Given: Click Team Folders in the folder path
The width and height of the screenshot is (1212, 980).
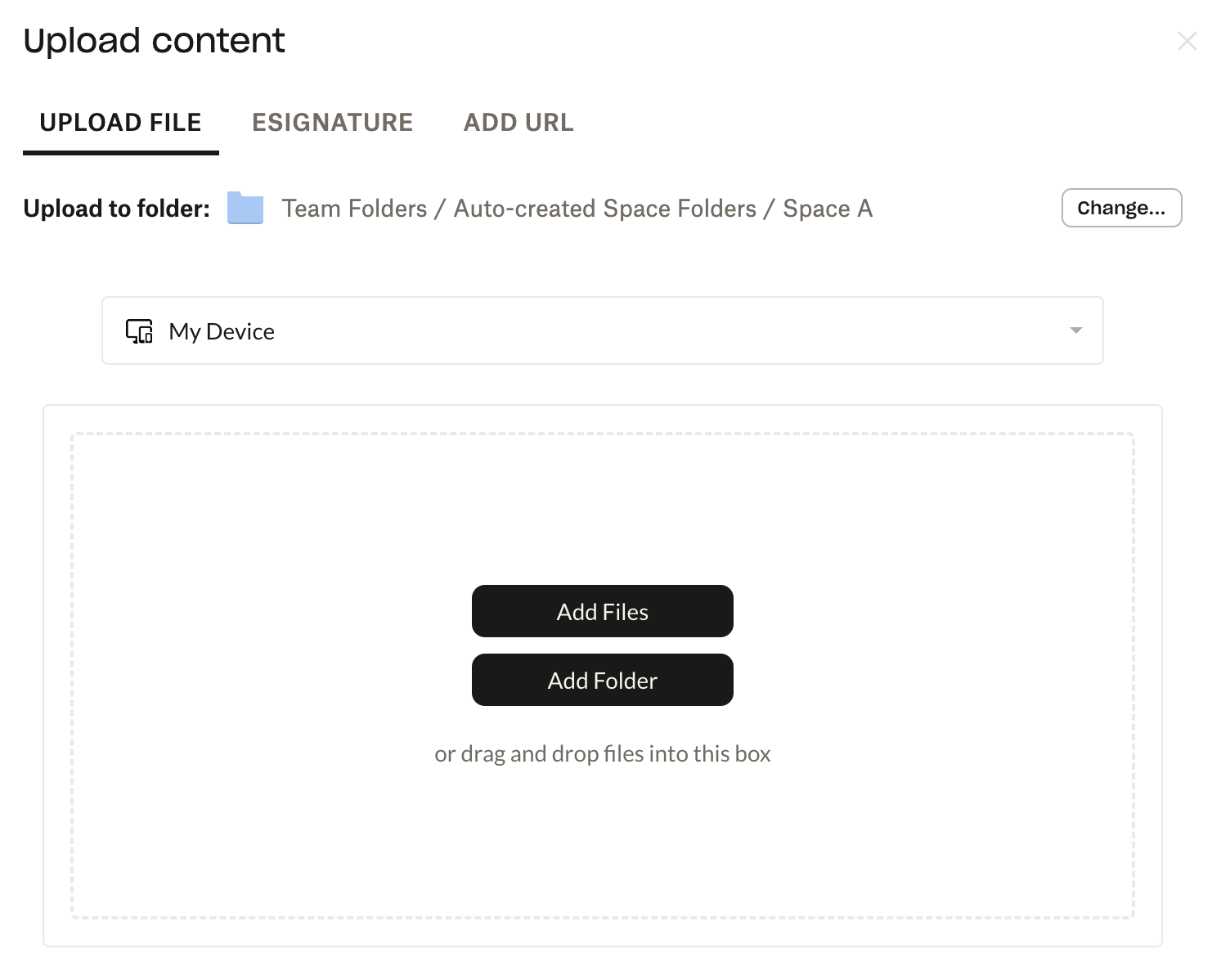Looking at the screenshot, I should tap(354, 209).
